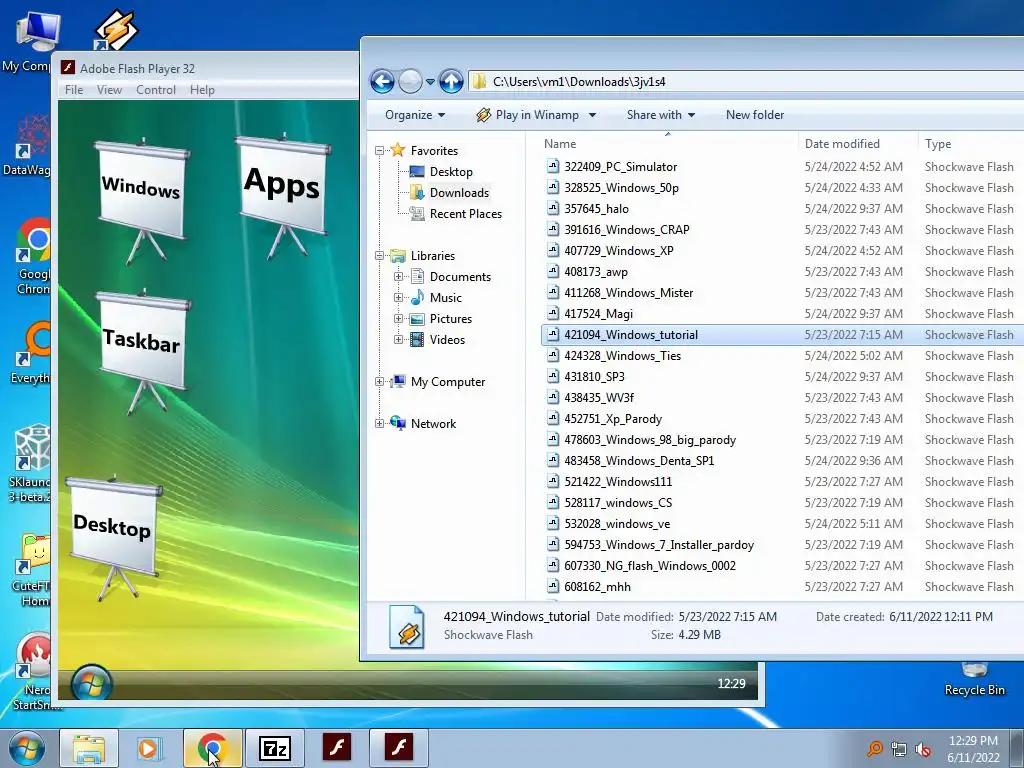1024x768 pixels.
Task: Select file 322409_PC_Simulator
Action: click(620, 167)
